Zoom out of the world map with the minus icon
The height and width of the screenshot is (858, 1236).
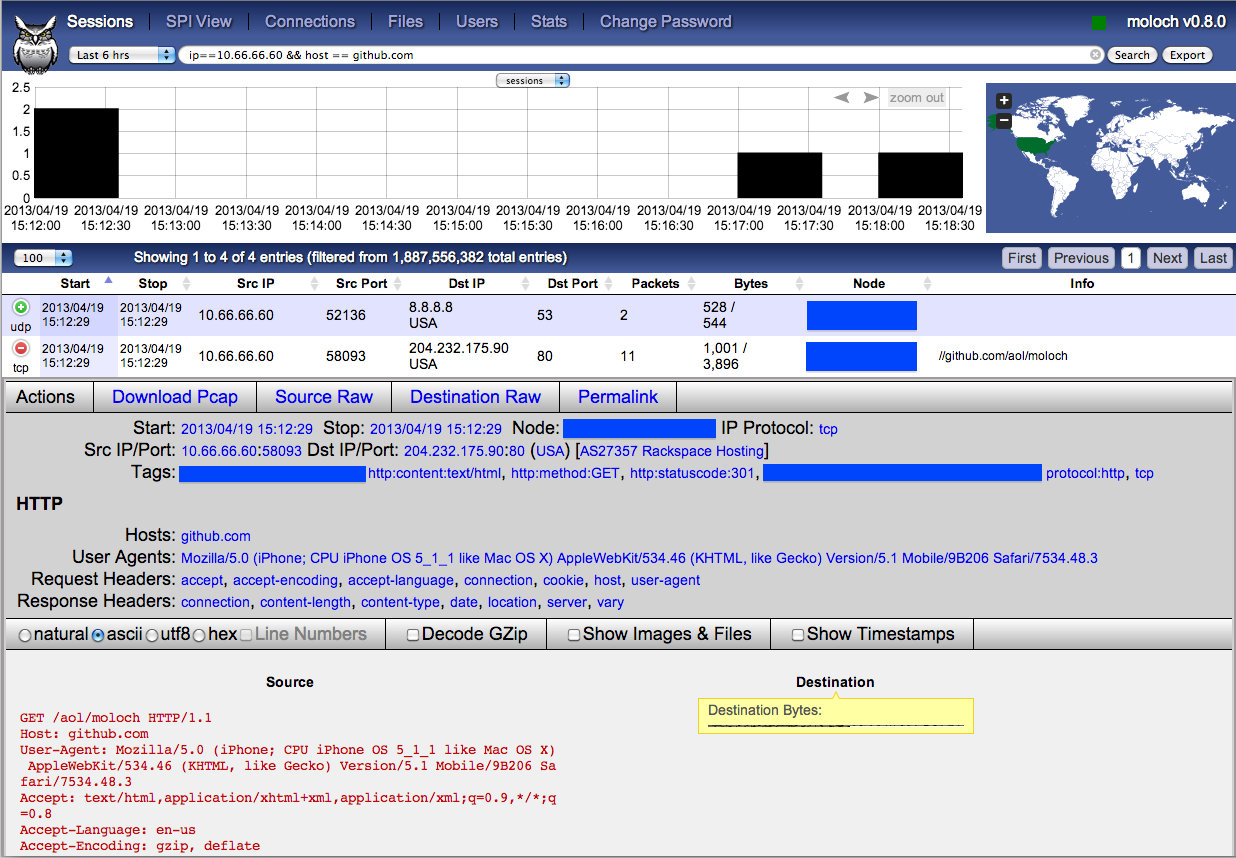coord(1003,121)
